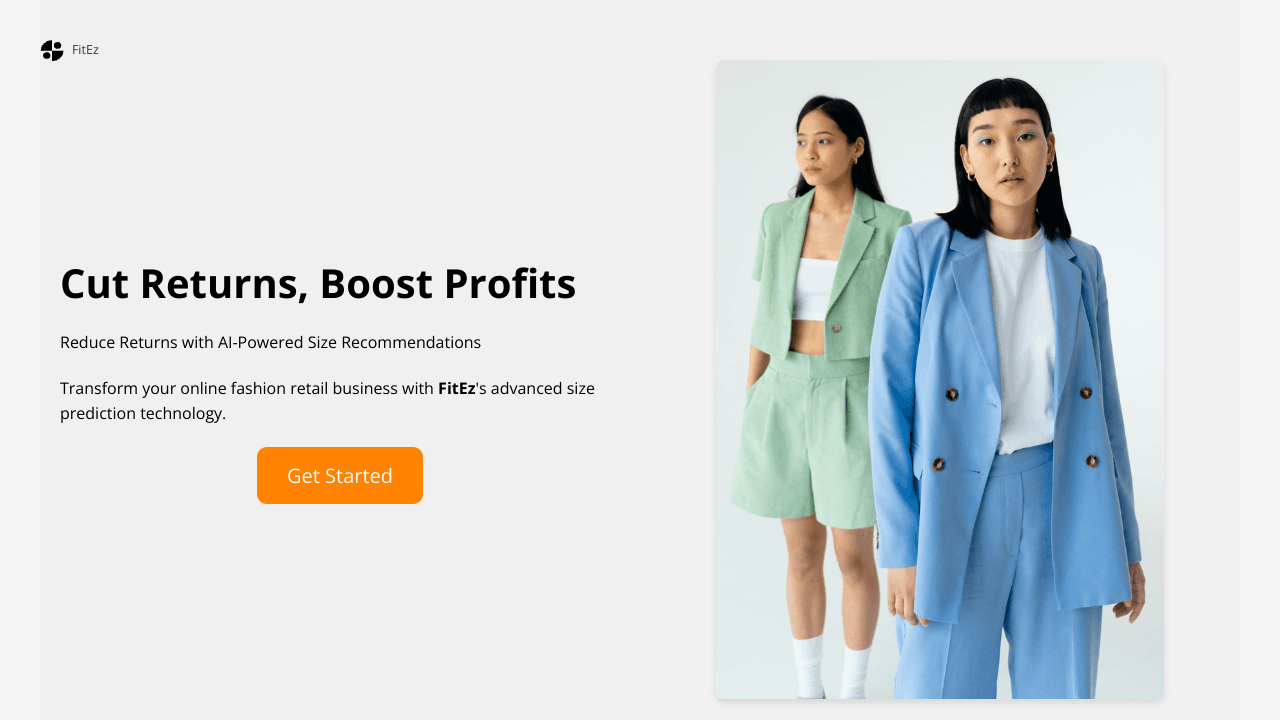Screen dimensions: 1280x720
Task: Click the white socks in the photo
Action: [831, 667]
